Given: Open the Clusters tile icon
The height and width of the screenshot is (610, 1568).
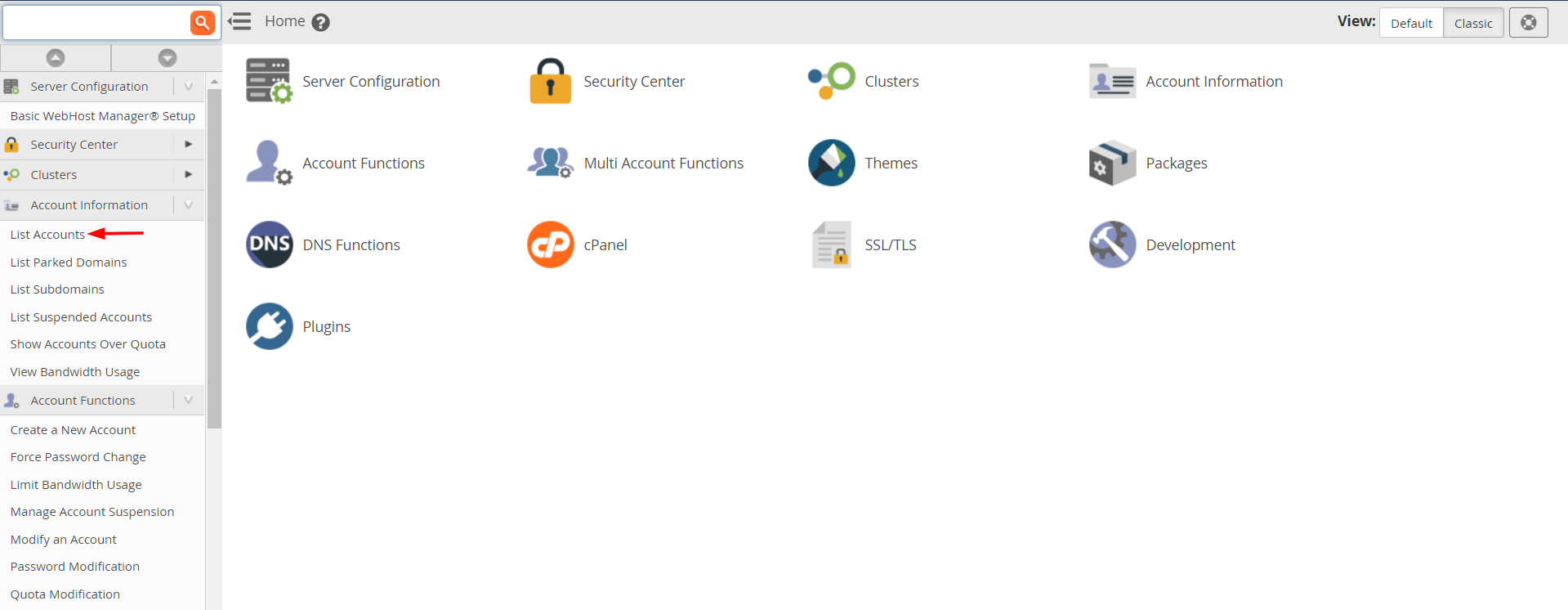Looking at the screenshot, I should 831,81.
